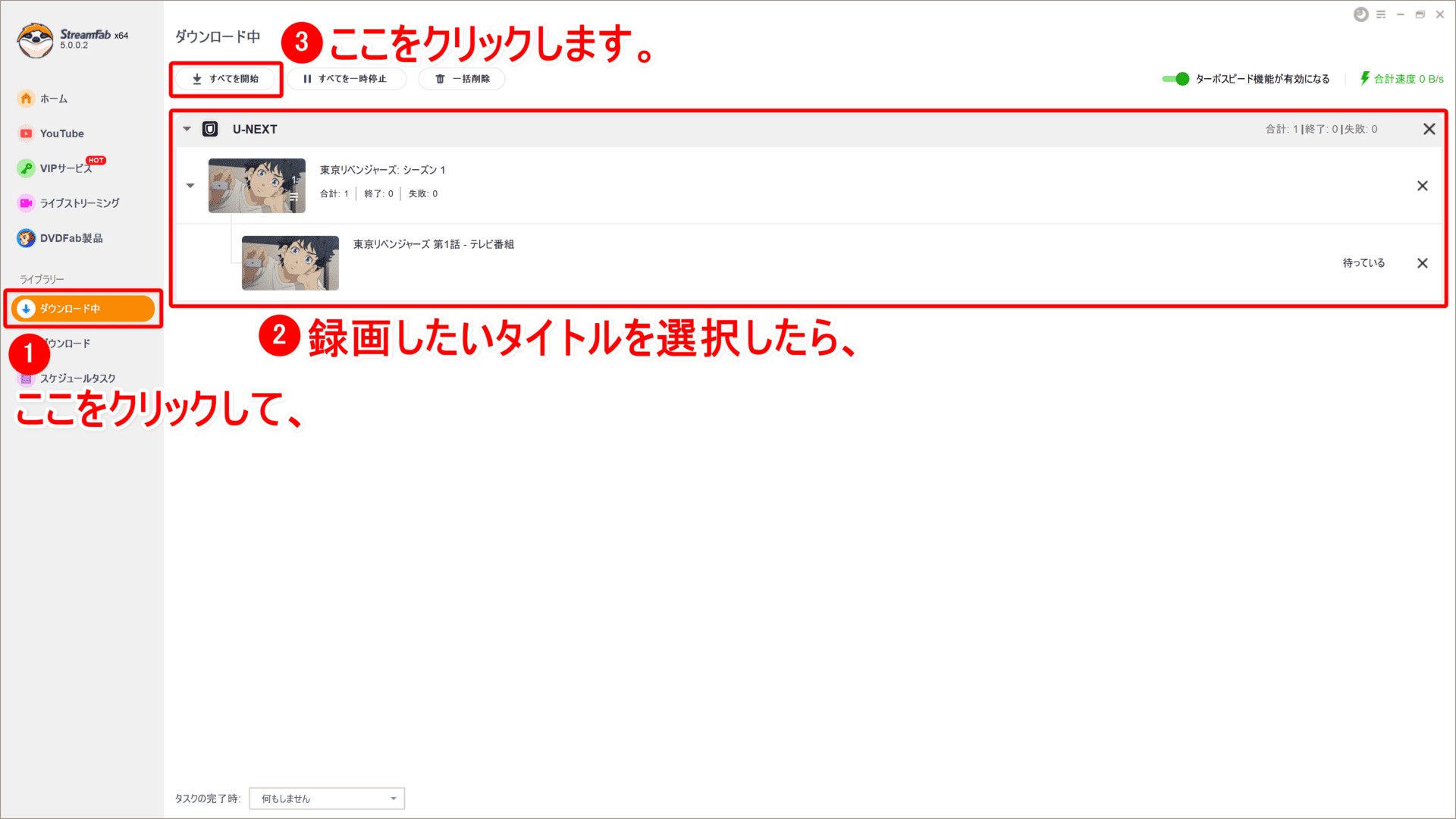Click the U-NEXT service logo icon
The width and height of the screenshot is (1456, 819).
210,129
